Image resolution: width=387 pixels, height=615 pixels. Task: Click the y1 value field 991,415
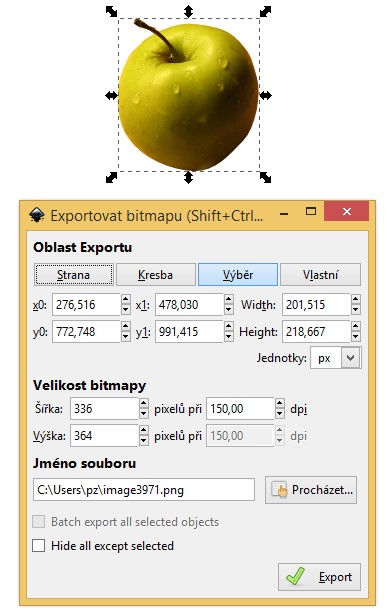189,331
